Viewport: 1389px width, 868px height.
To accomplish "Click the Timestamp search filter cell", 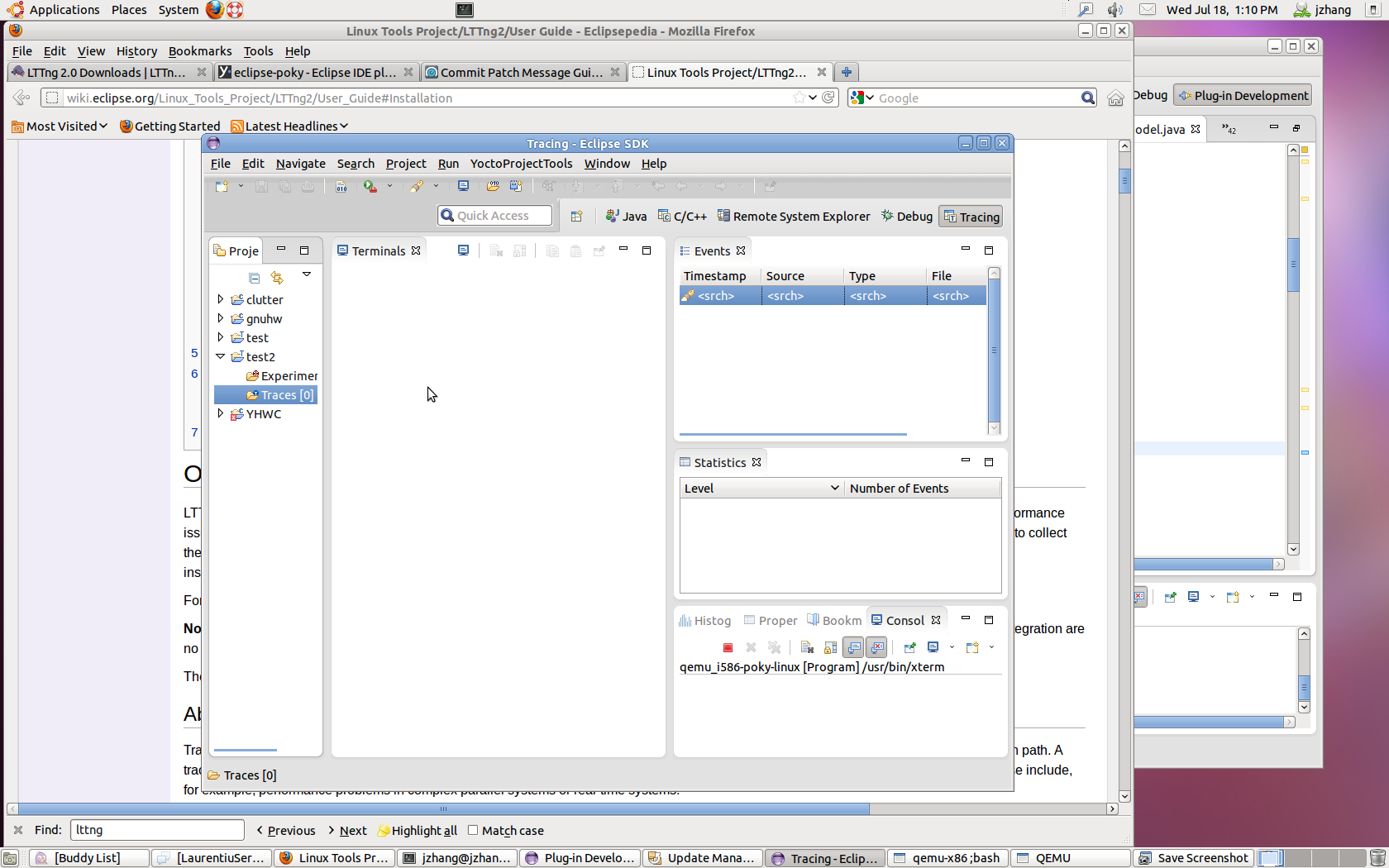I will tap(720, 295).
